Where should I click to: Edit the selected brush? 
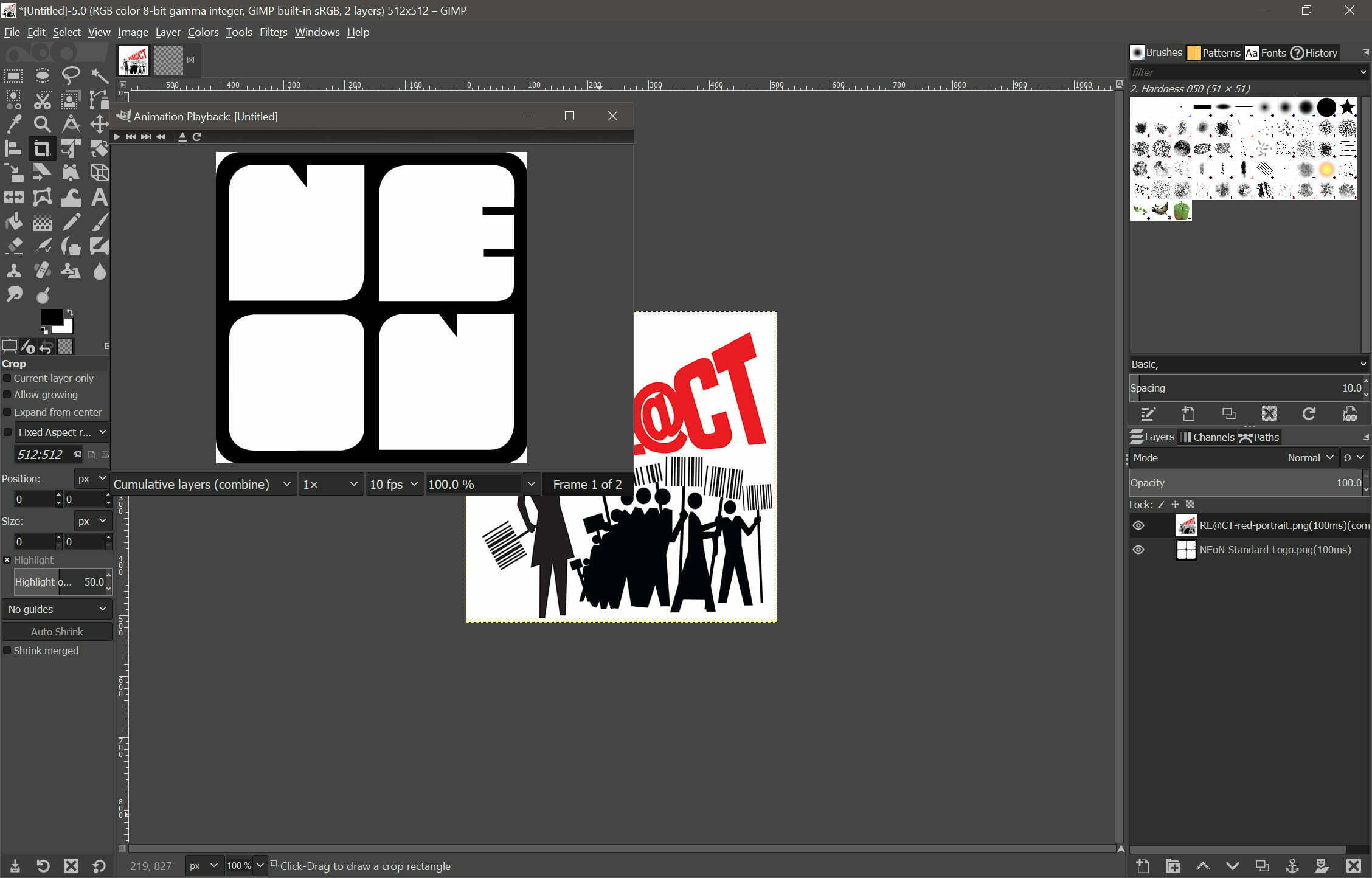[x=1148, y=414]
